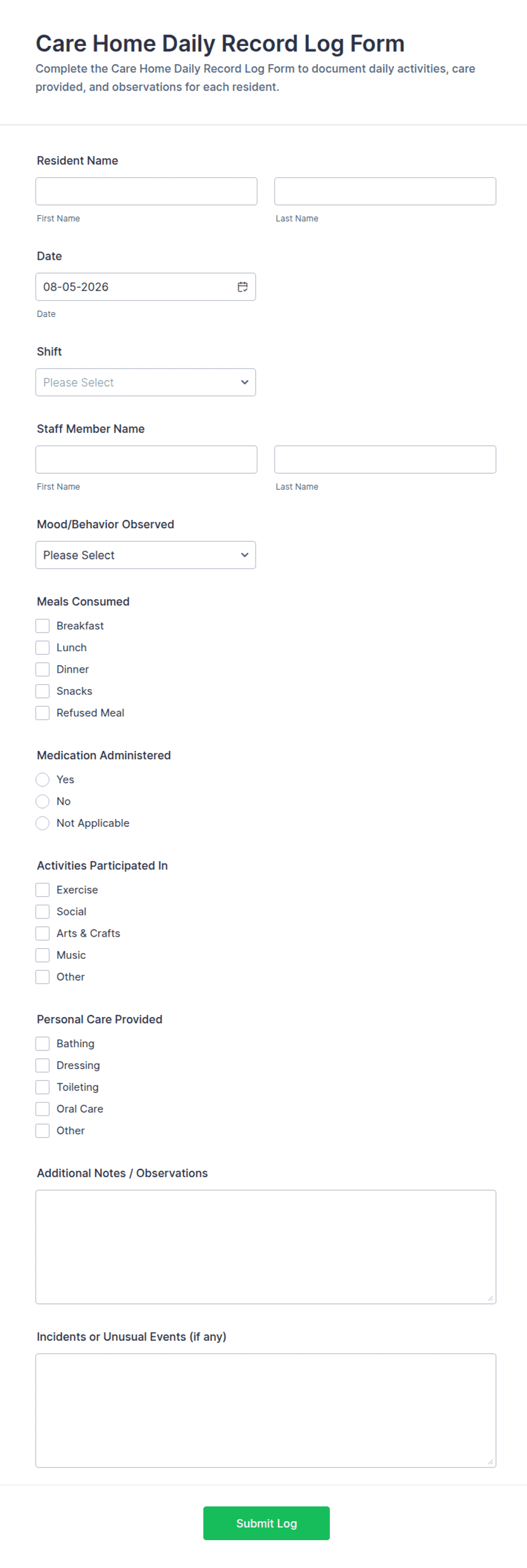Click into Additional Notes / Observations textarea

click(266, 1246)
